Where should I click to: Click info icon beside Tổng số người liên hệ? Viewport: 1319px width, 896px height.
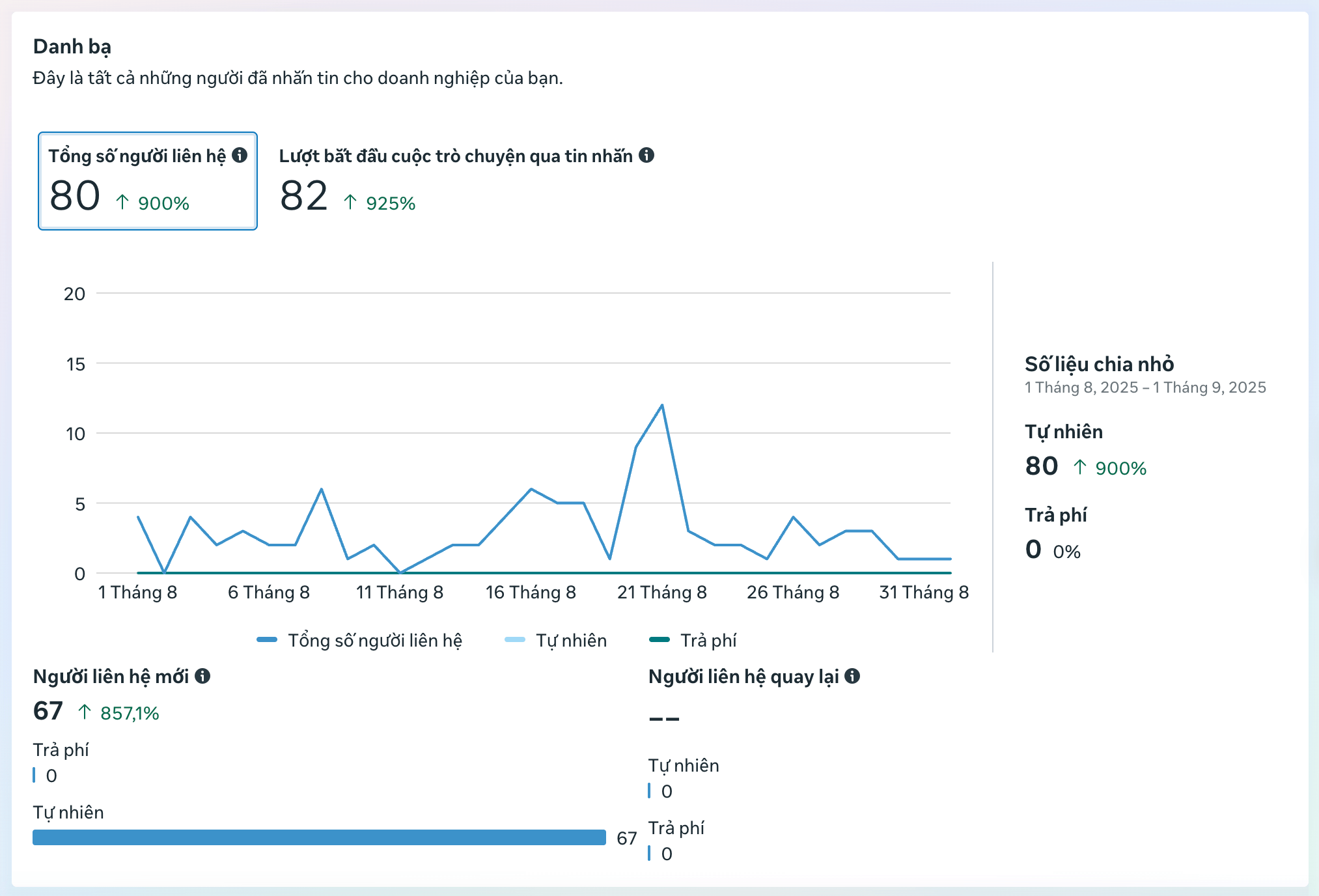pos(240,155)
